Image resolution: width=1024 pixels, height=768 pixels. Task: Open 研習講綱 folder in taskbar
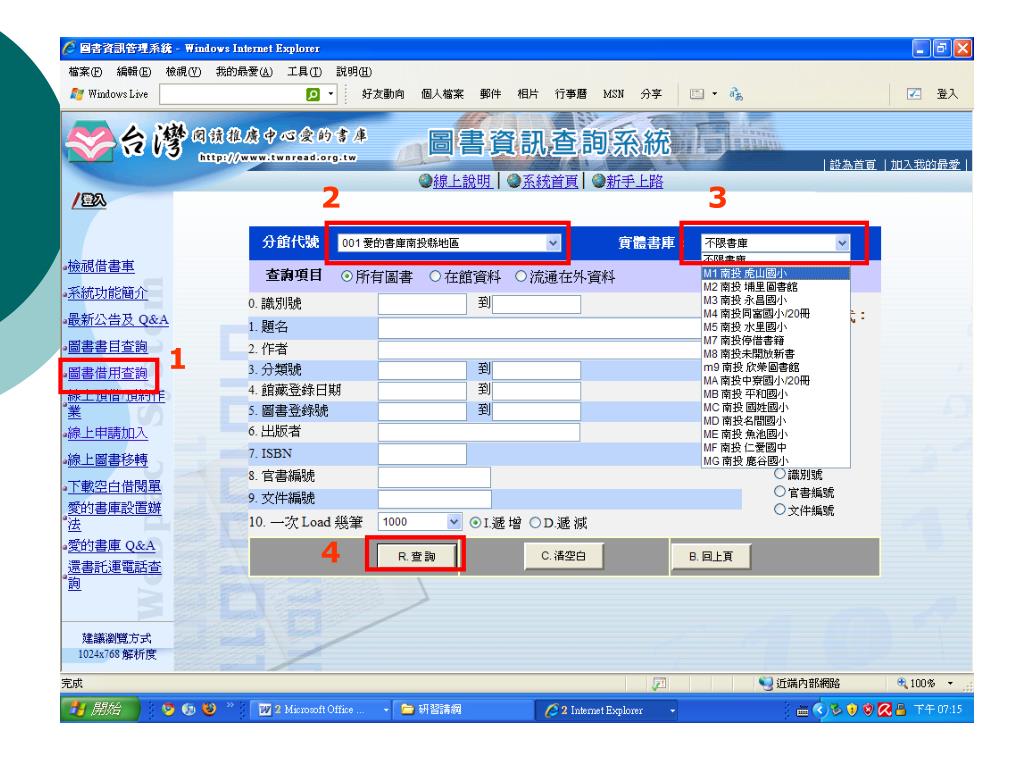tap(461, 710)
